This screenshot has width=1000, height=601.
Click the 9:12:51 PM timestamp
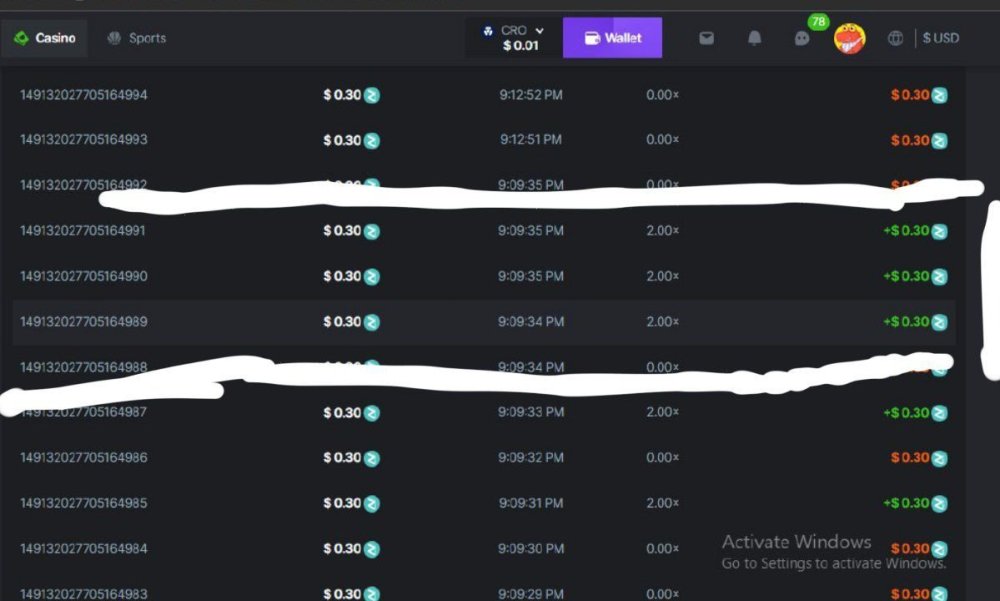(531, 140)
